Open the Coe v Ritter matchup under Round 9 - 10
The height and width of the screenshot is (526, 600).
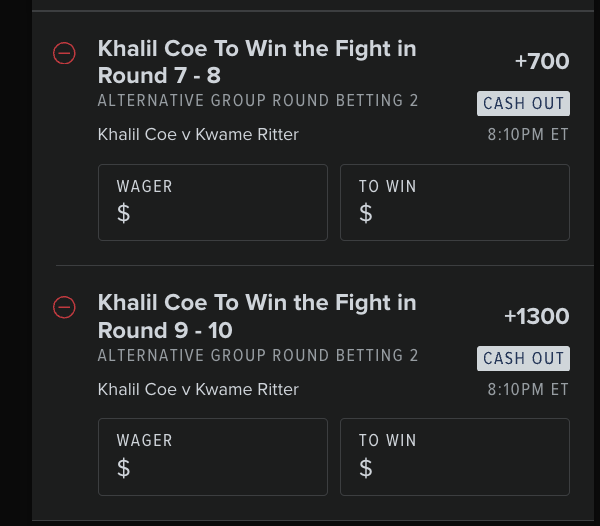coord(198,389)
